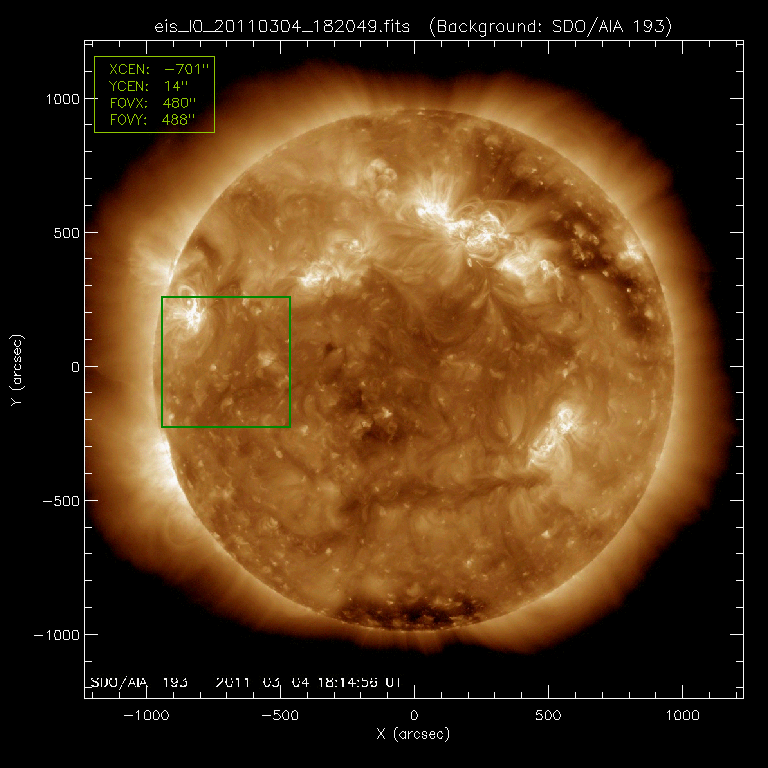768x768 pixels.
Task: Click the 0 tick label on X axis
Action: (413, 715)
